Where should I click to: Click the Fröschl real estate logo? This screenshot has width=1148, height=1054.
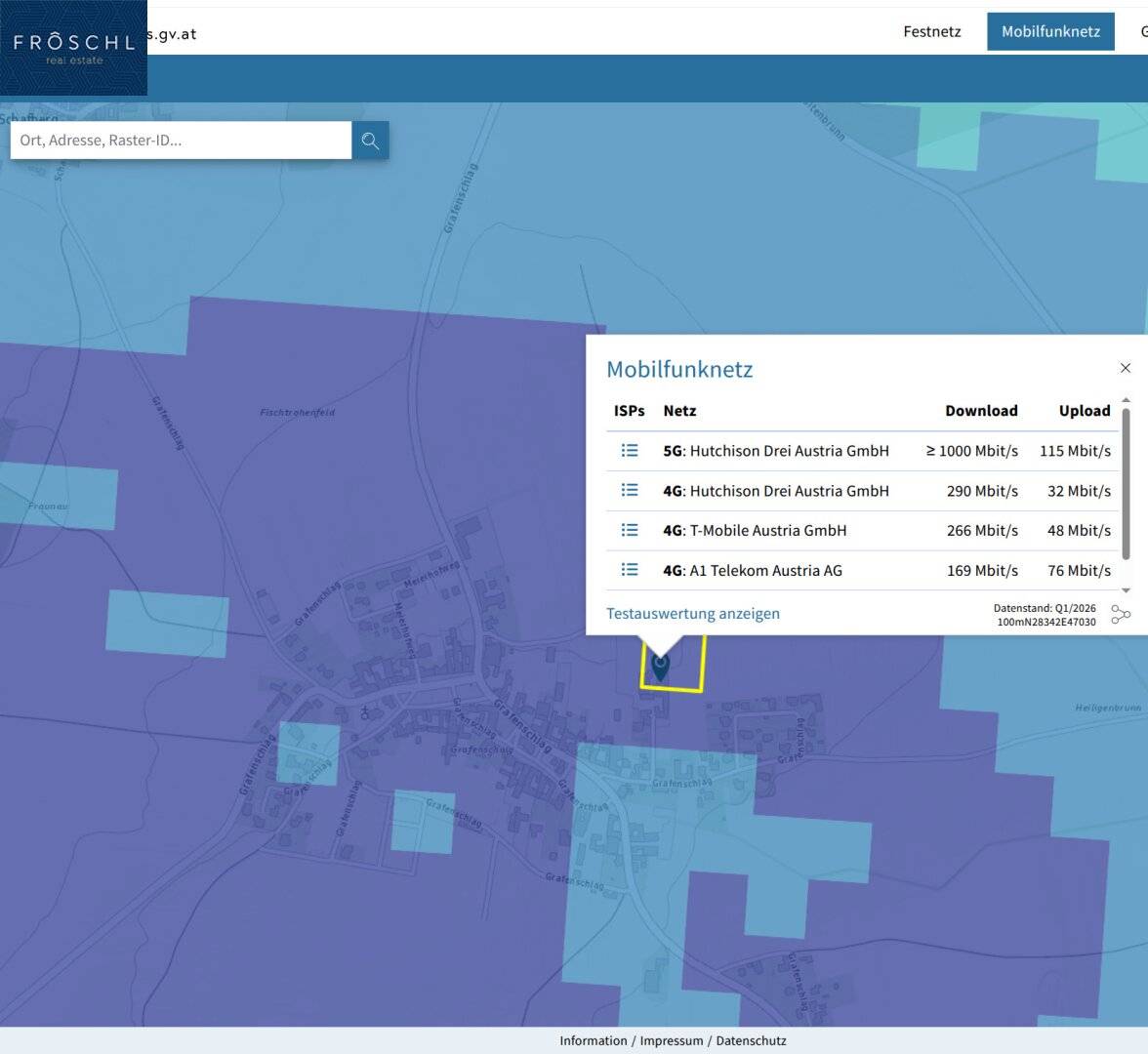[73, 48]
